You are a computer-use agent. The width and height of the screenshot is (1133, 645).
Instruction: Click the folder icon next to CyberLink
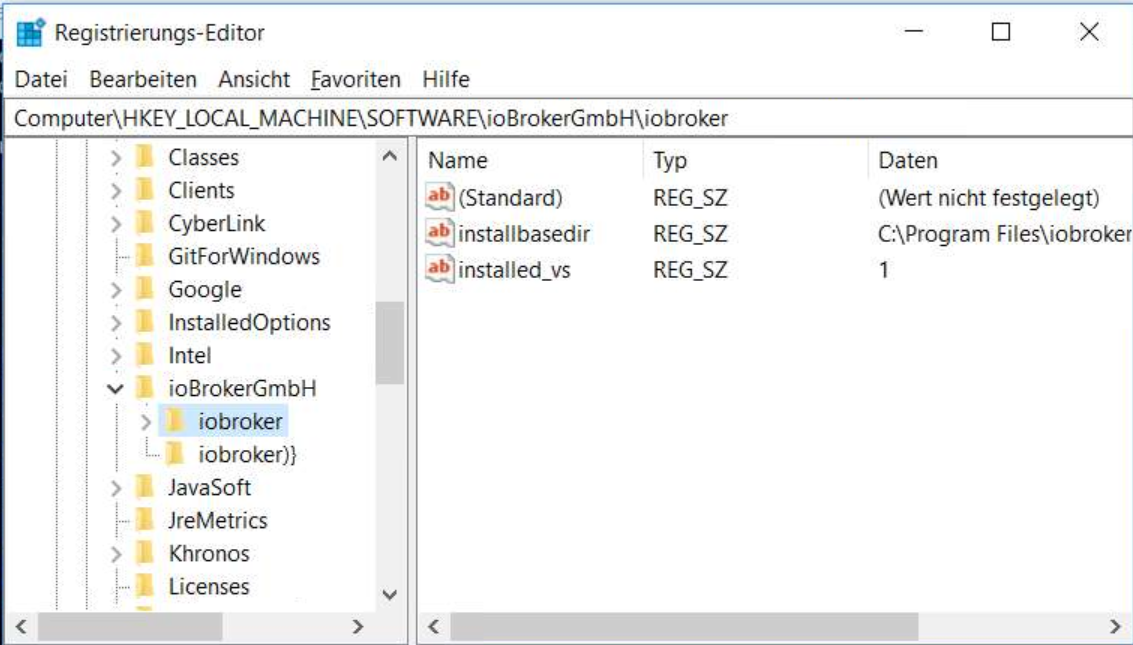coord(145,223)
